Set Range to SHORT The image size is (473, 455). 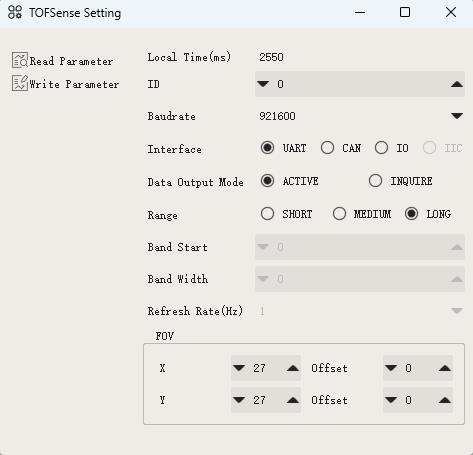pos(267,214)
